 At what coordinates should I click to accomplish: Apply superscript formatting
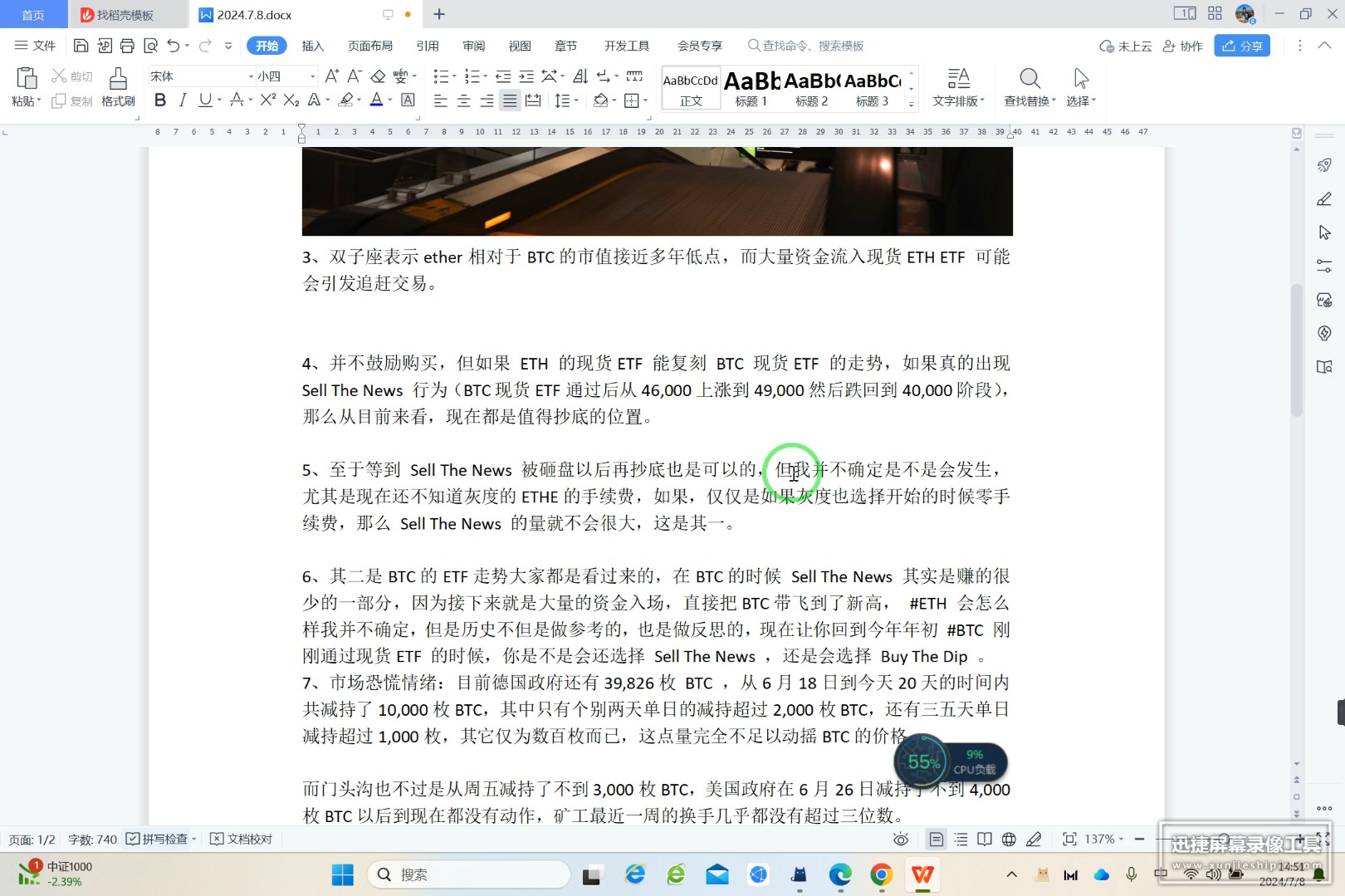(267, 100)
